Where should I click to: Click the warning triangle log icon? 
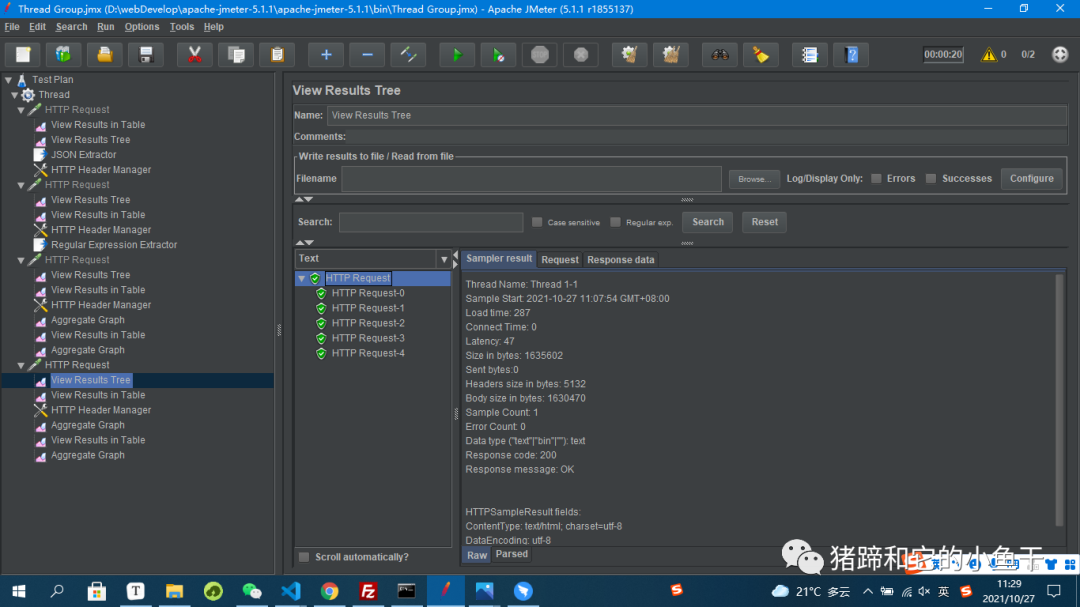[988, 54]
